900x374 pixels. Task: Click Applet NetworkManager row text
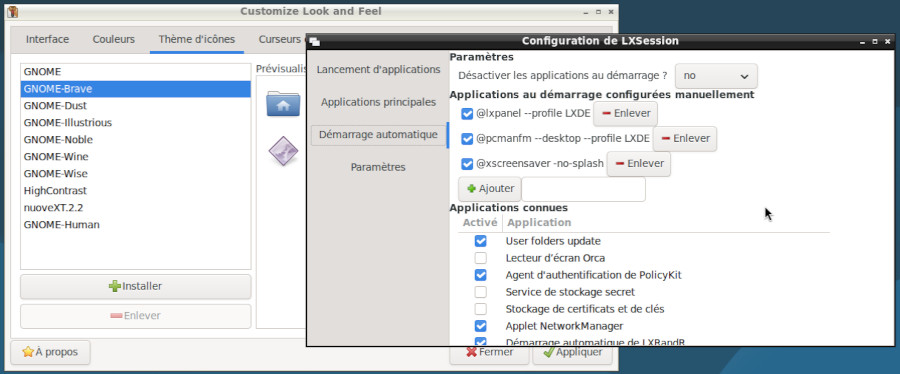(564, 326)
